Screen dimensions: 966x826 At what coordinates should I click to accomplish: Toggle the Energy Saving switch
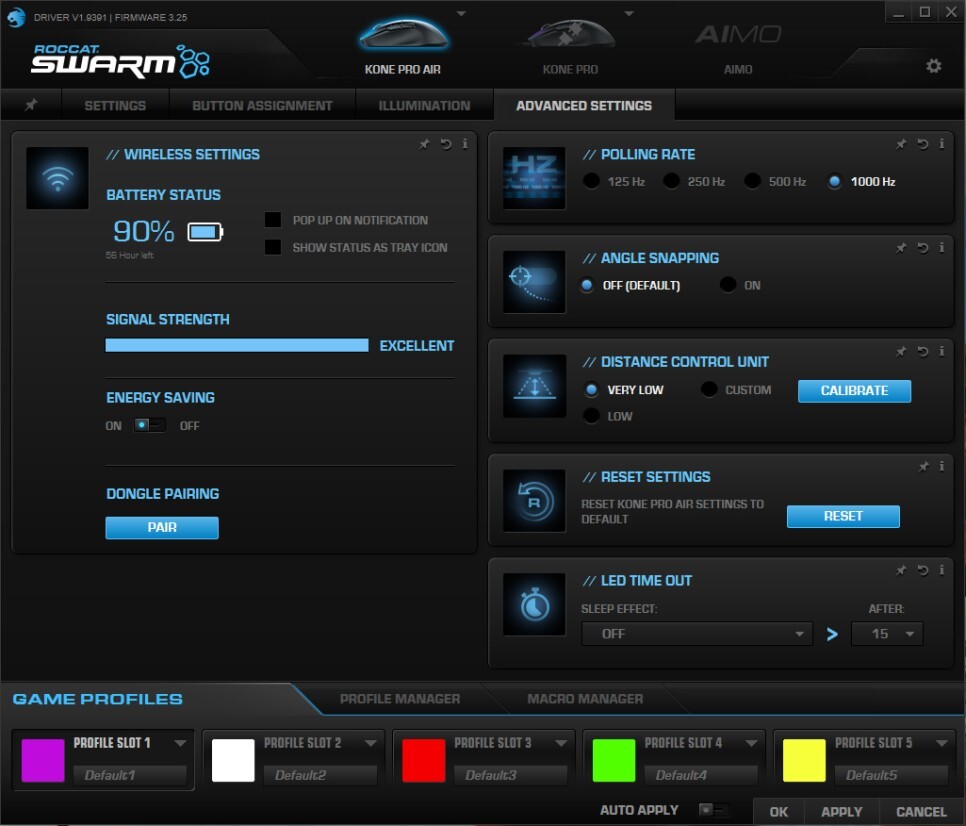point(150,425)
